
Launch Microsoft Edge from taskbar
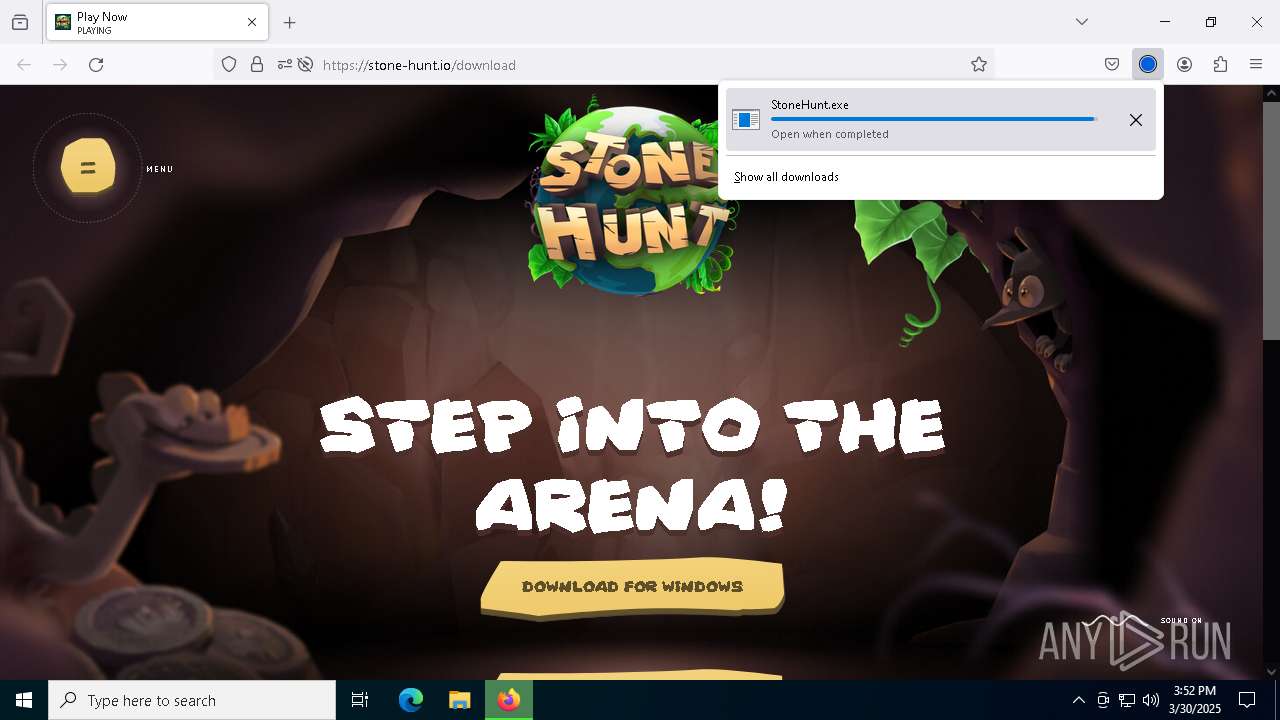pos(411,700)
